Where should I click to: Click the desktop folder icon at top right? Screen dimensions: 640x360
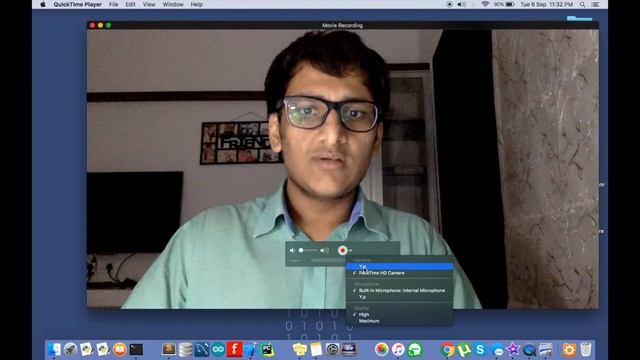click(x=579, y=18)
